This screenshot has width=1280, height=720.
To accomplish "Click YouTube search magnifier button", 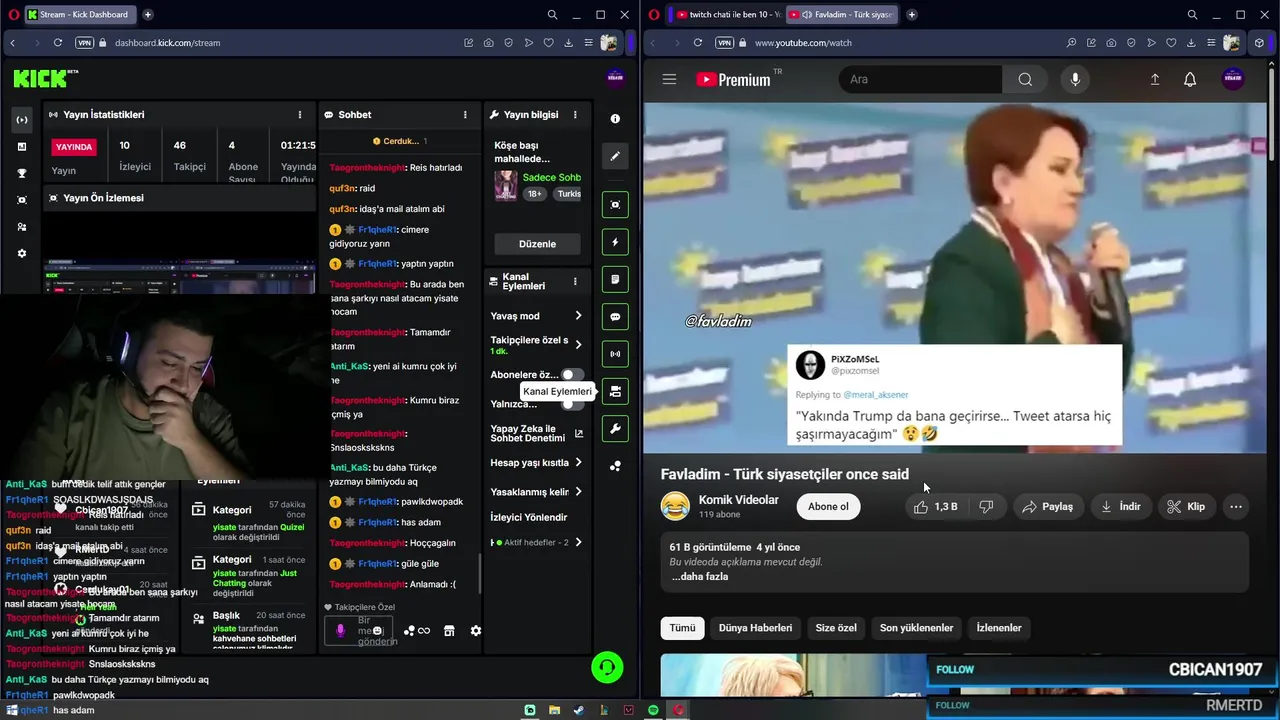I will tap(1025, 79).
